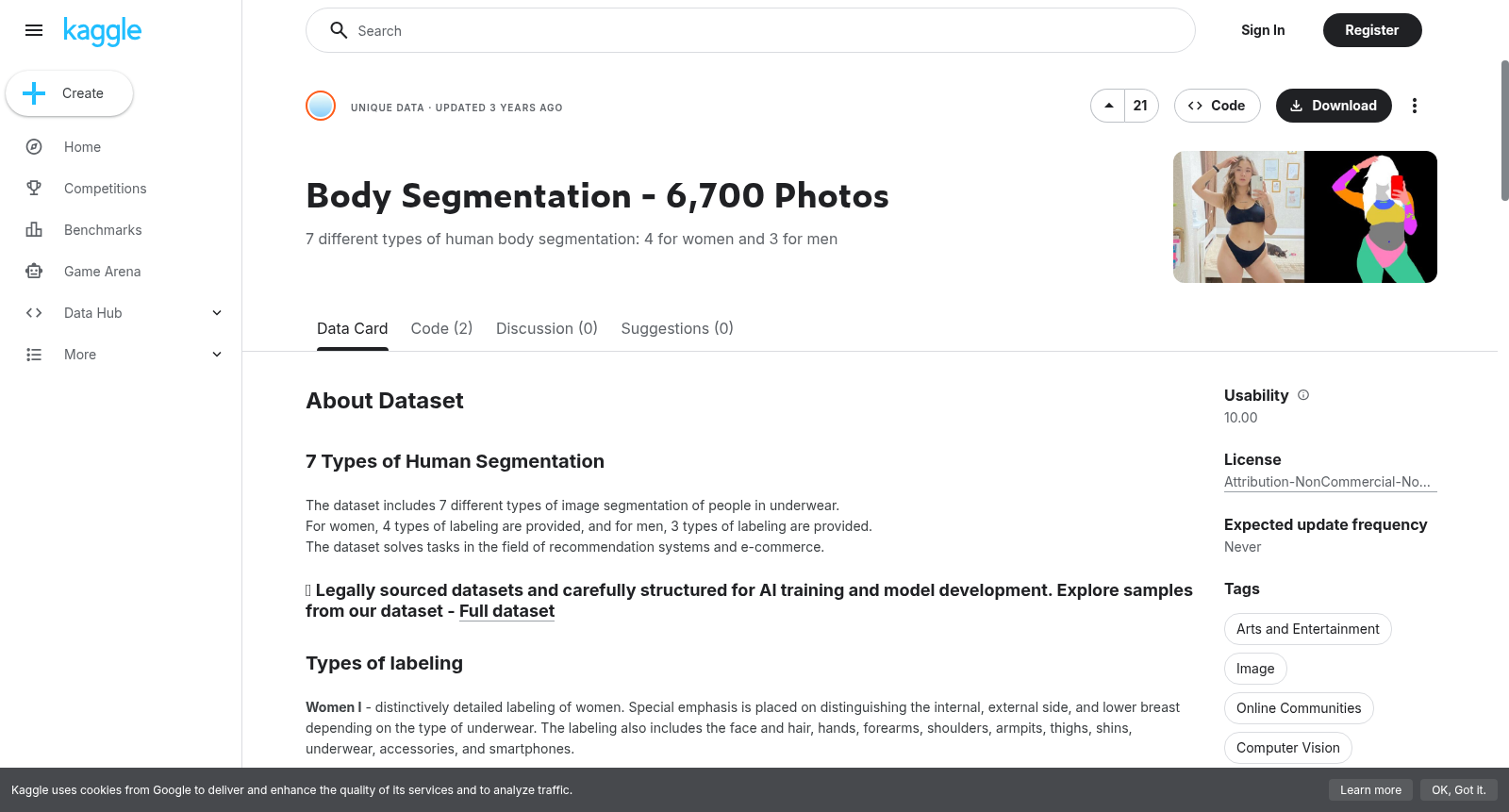Open the three-dot more options menu
This screenshot has width=1509, height=812.
(x=1414, y=106)
